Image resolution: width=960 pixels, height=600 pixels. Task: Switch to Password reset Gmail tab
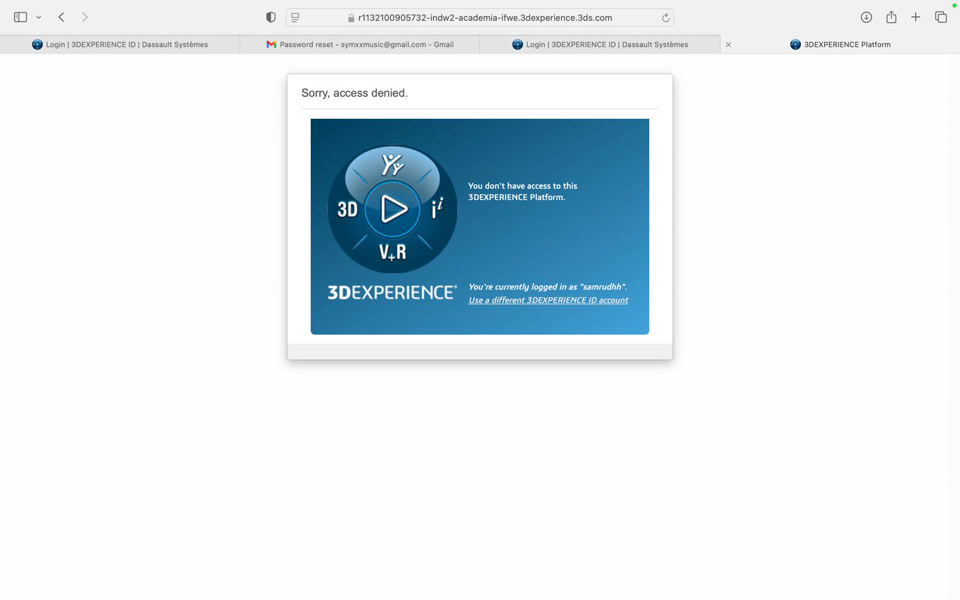click(360, 44)
